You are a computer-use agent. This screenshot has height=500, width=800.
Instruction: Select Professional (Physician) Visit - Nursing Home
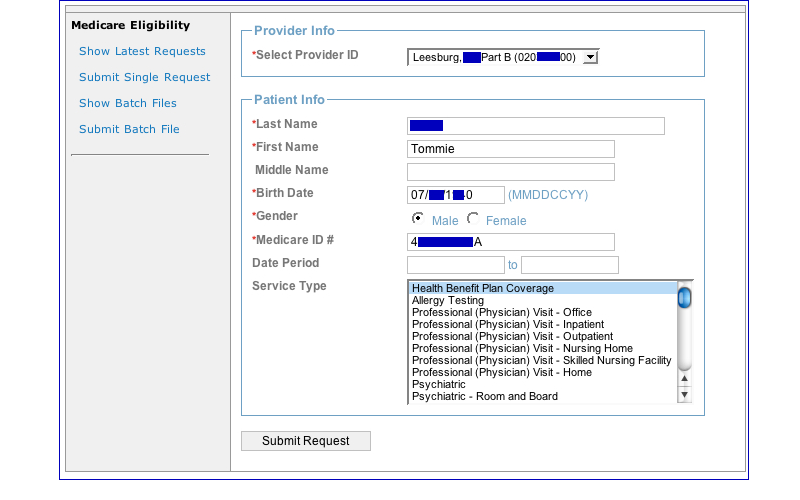tap(543, 348)
